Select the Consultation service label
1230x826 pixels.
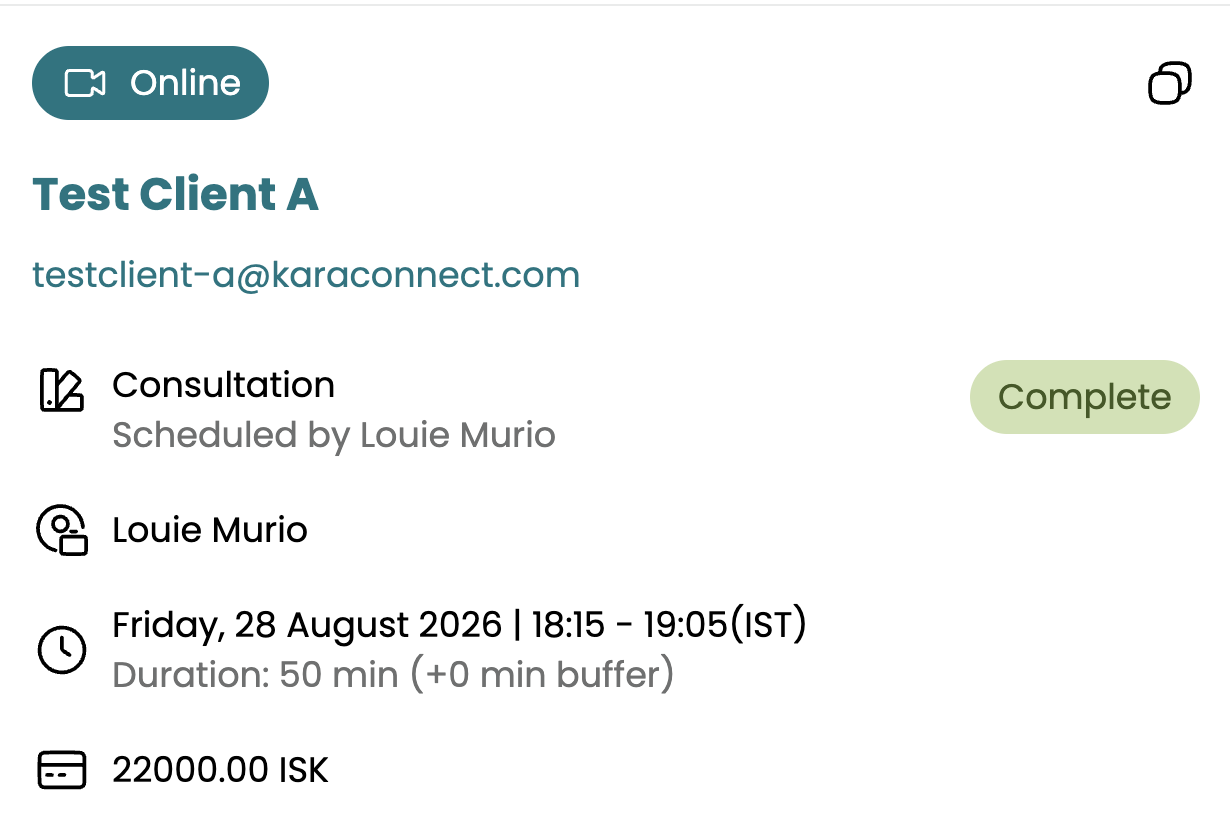click(x=223, y=385)
